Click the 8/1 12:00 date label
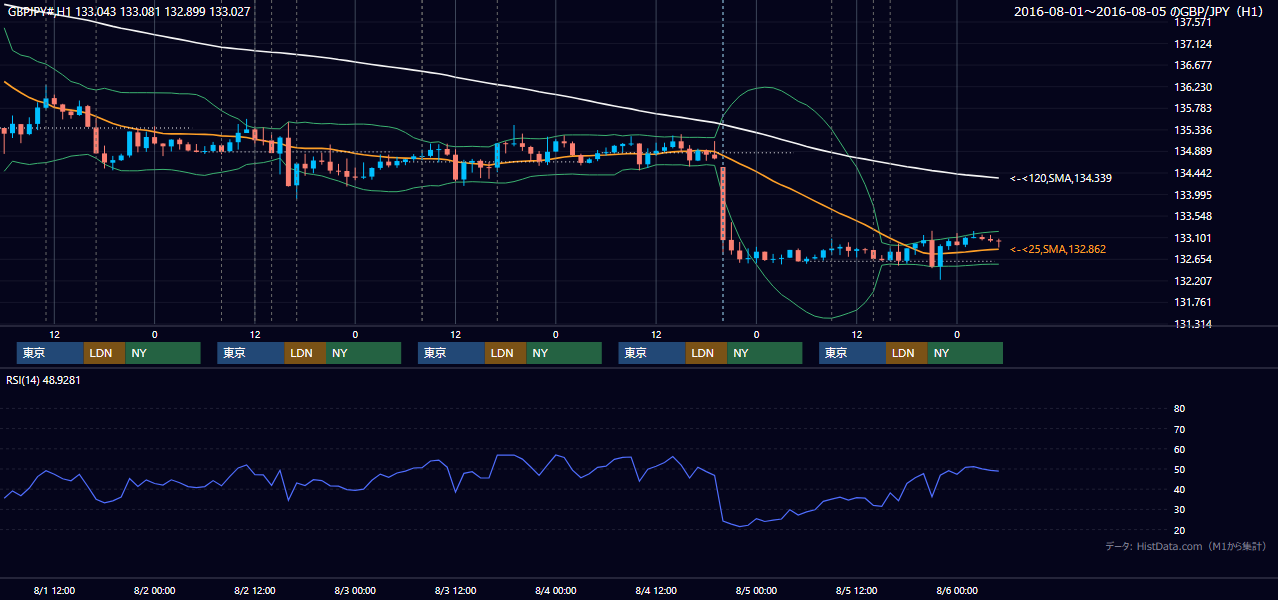Screen dimensions: 1278x600 [x=54, y=591]
